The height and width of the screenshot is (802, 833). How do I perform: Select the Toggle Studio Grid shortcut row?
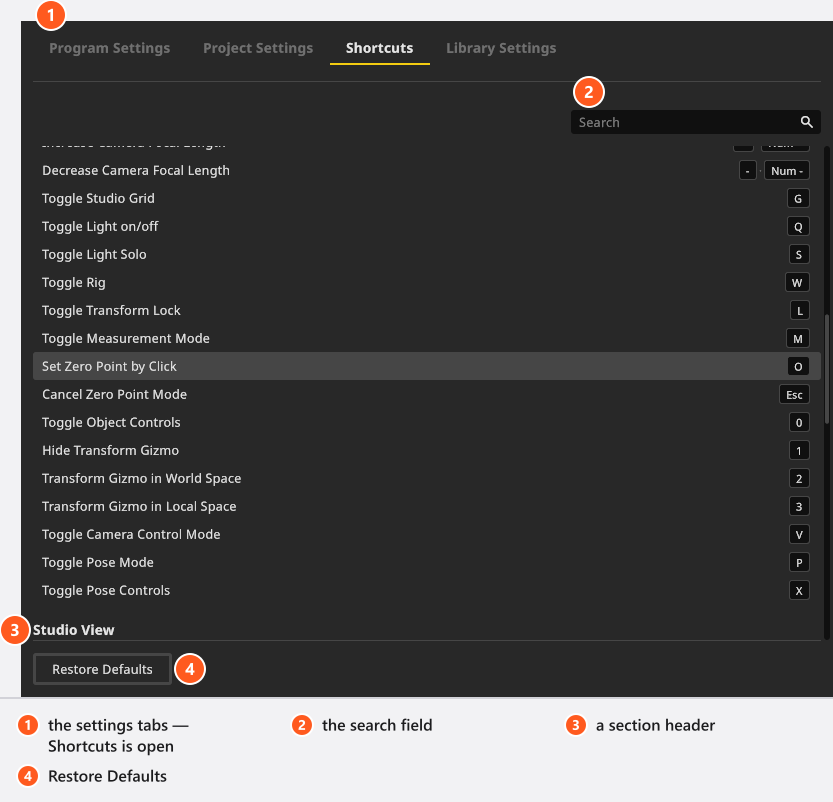(x=427, y=199)
